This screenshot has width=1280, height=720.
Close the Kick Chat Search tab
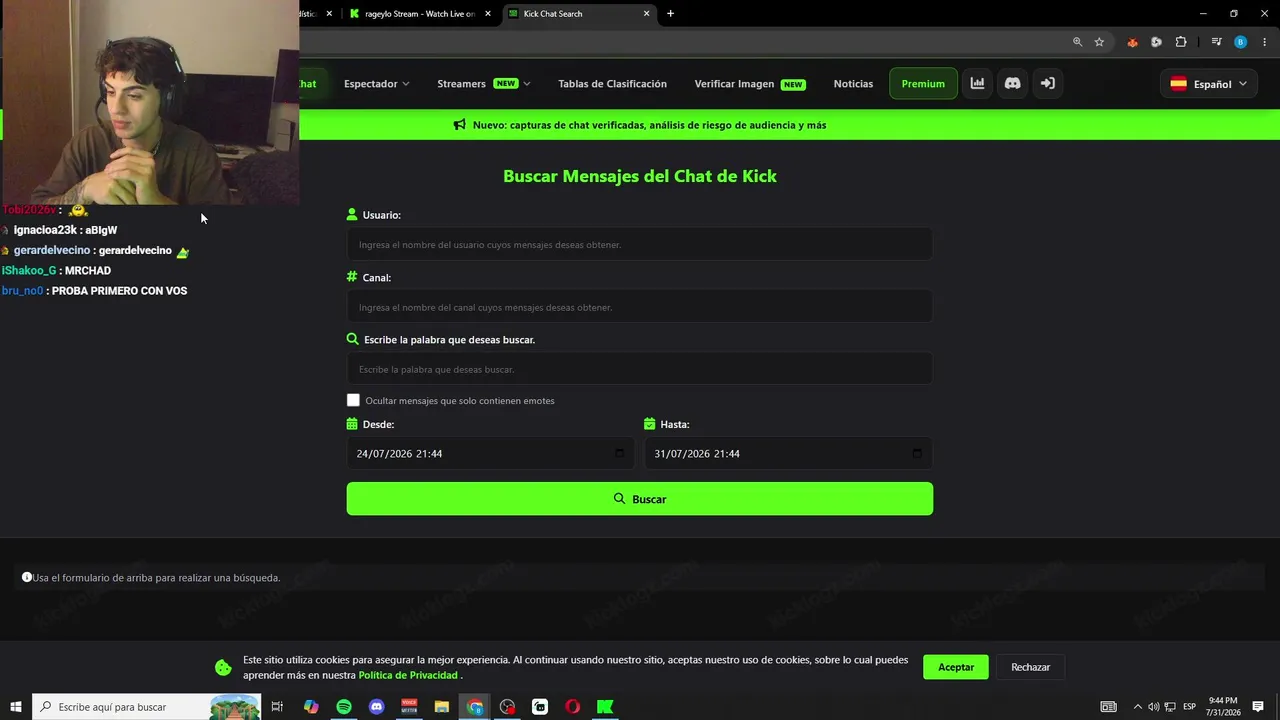(646, 14)
